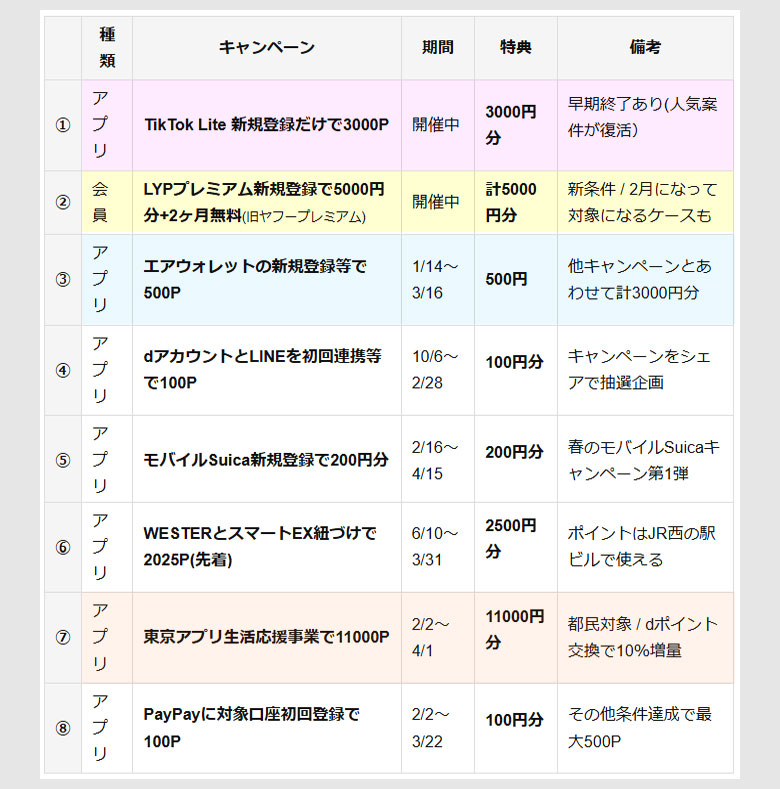The width and height of the screenshot is (780, 789).
Task: Click 100円分 reward in PayPay row
Action: 516,728
